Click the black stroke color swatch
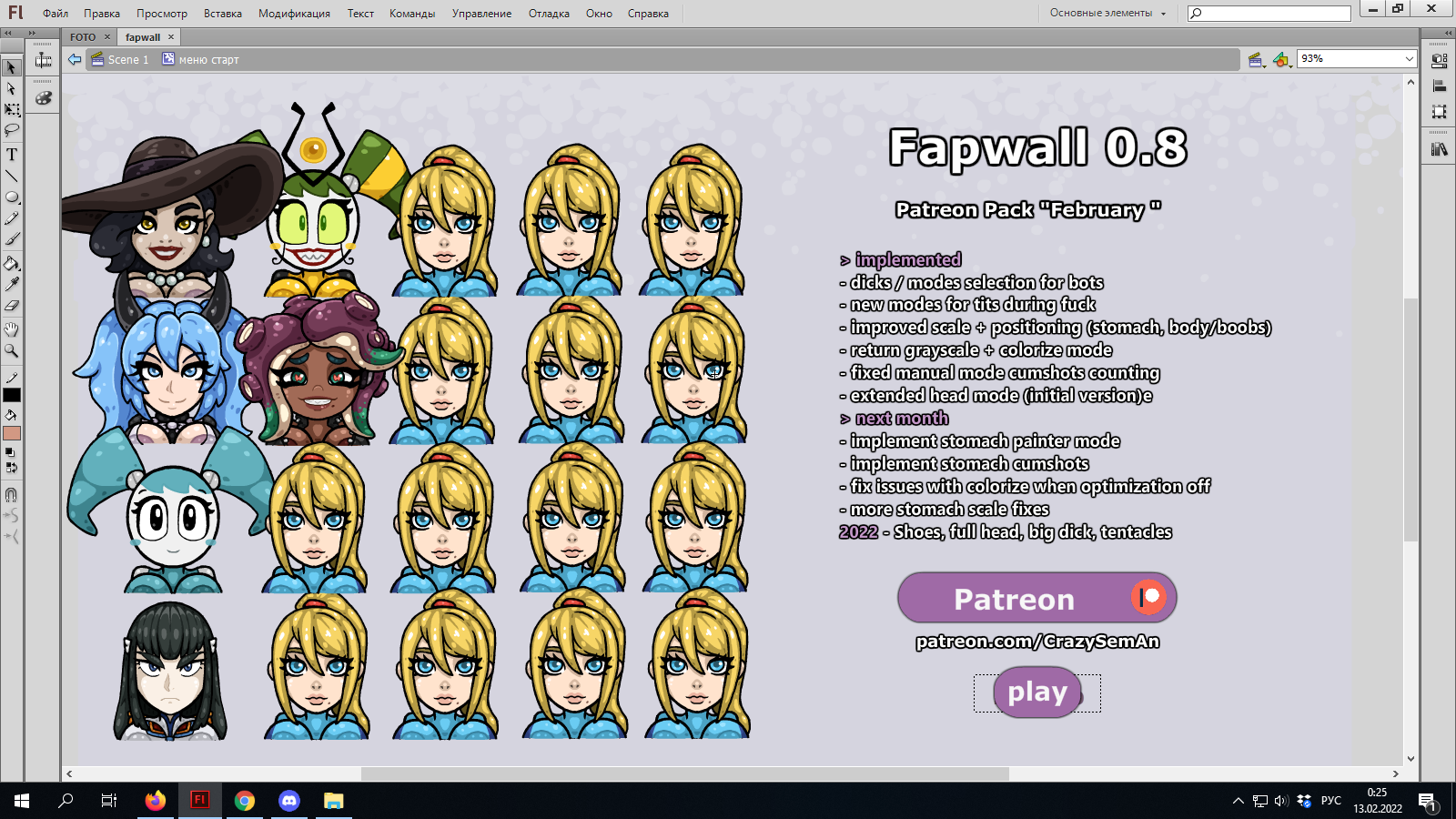Screen dimensions: 1456x819 coord(12,395)
